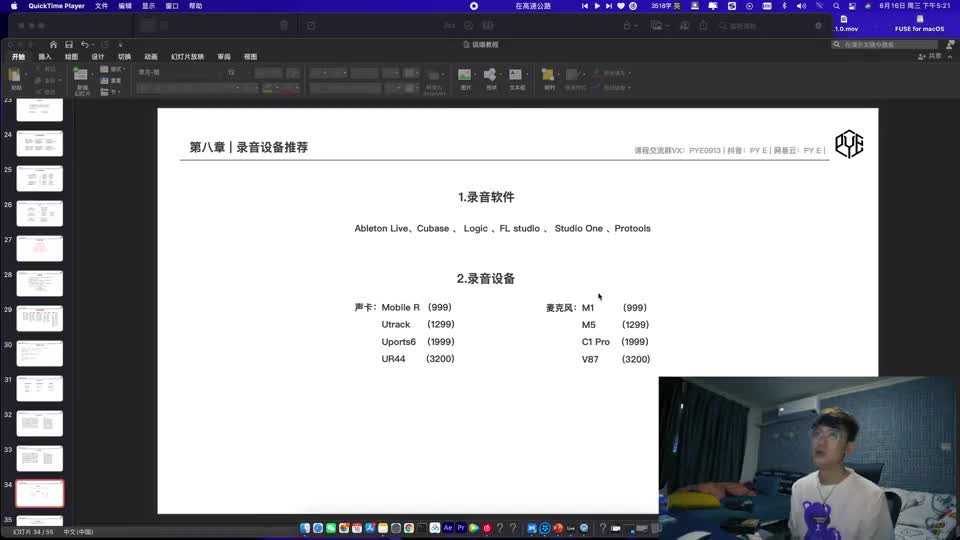Select slide 27 thumbnail
This screenshot has height=540, width=960.
40,249
